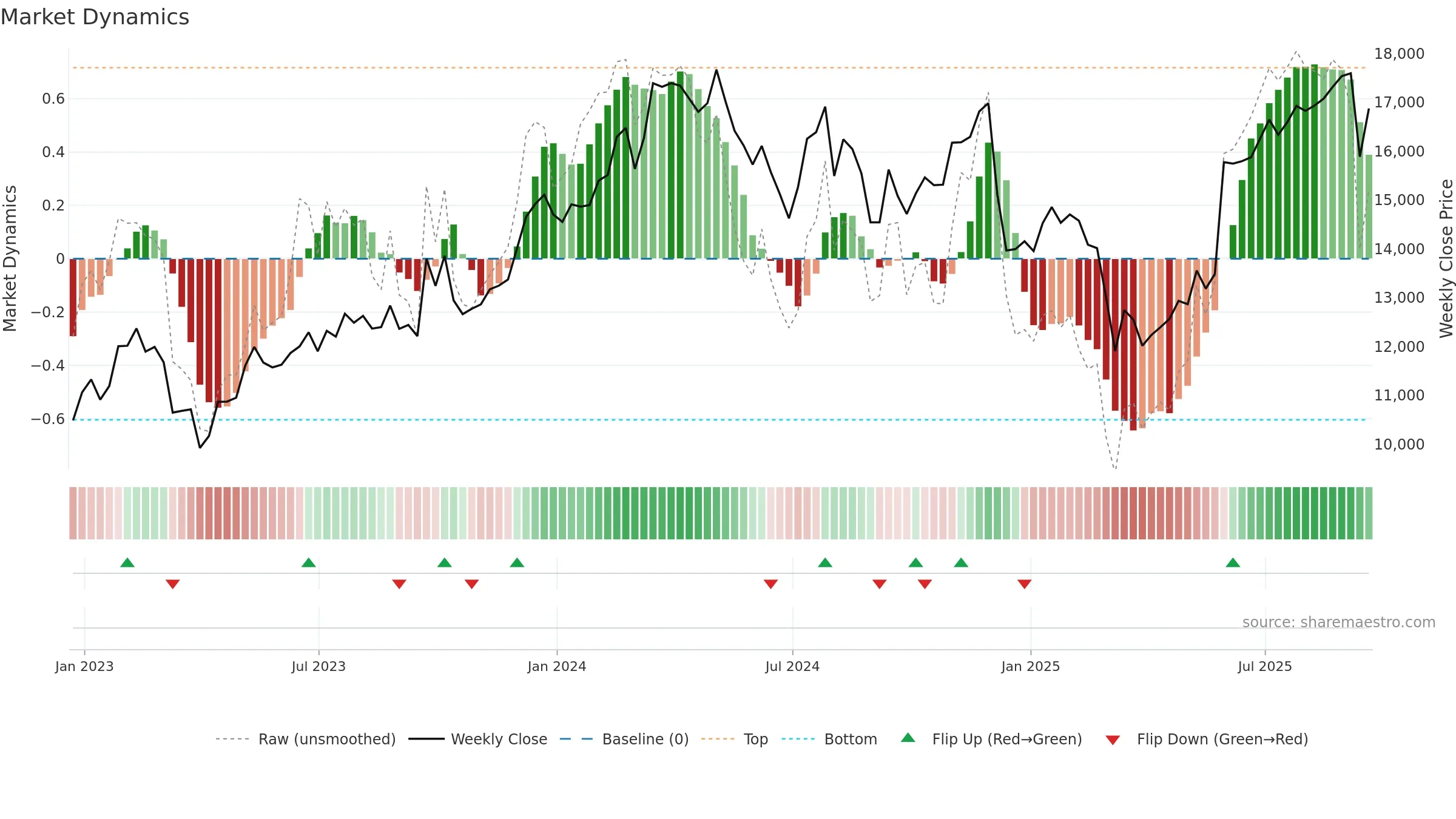Click the Flip Up triangle just after Jul 2024
This screenshot has height=819, width=1456.
825,562
